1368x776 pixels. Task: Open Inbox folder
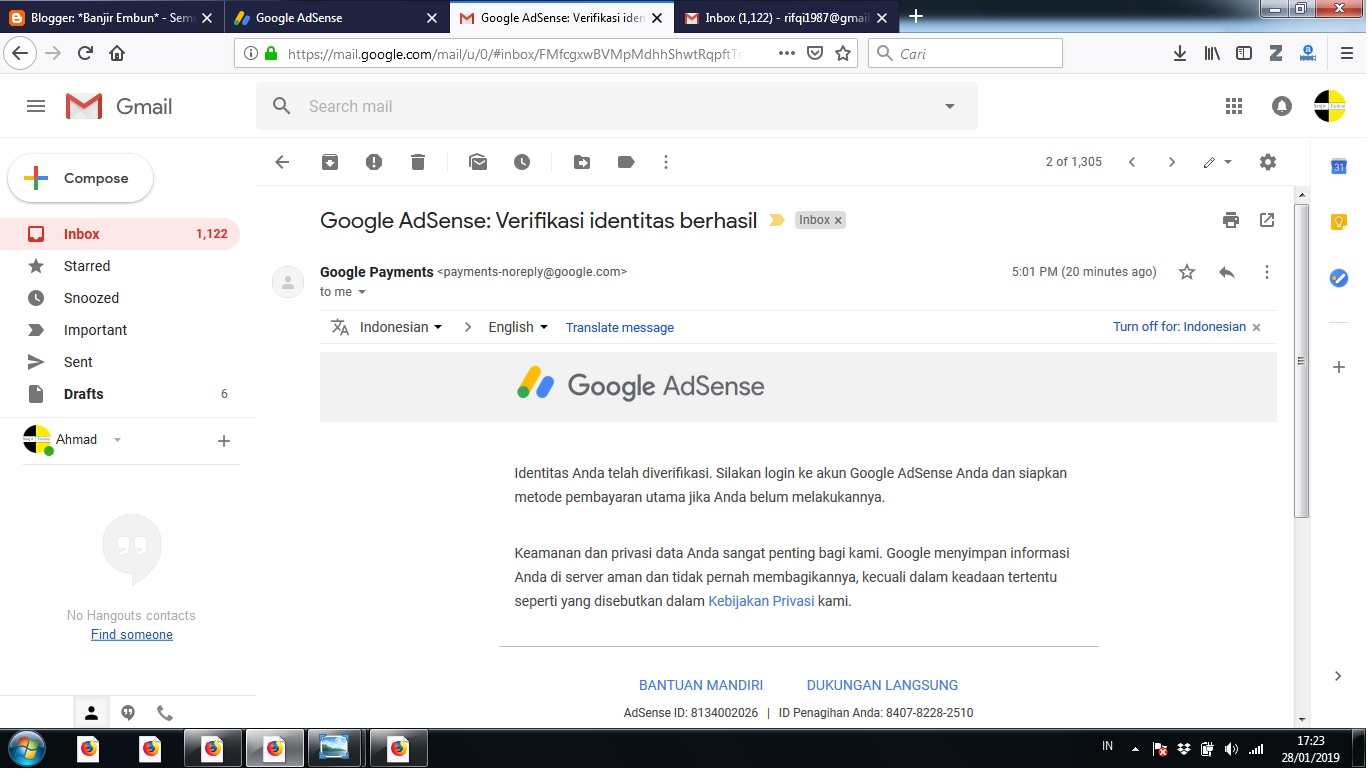pos(120,234)
